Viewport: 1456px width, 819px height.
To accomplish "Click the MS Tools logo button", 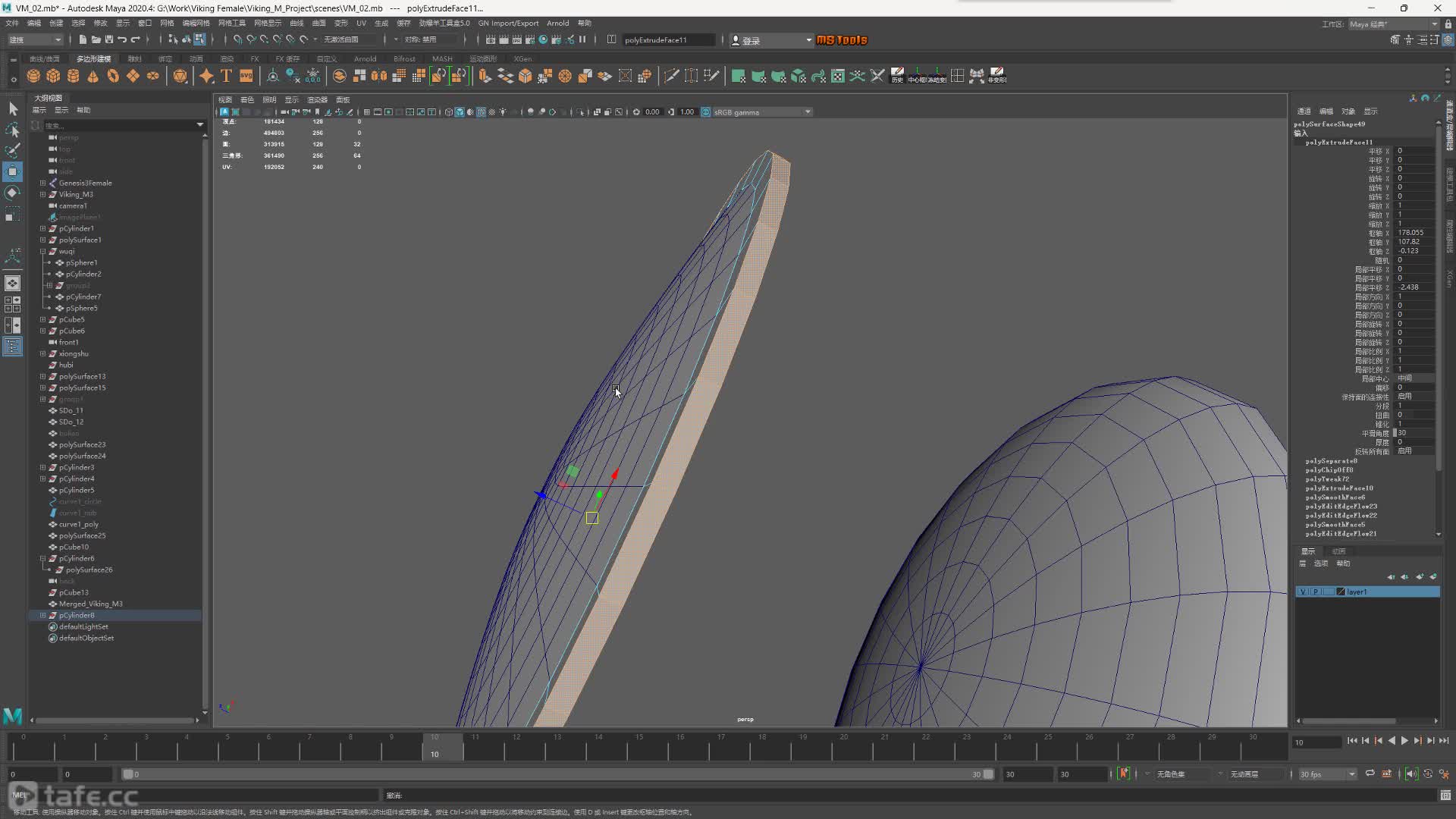I will [x=842, y=40].
